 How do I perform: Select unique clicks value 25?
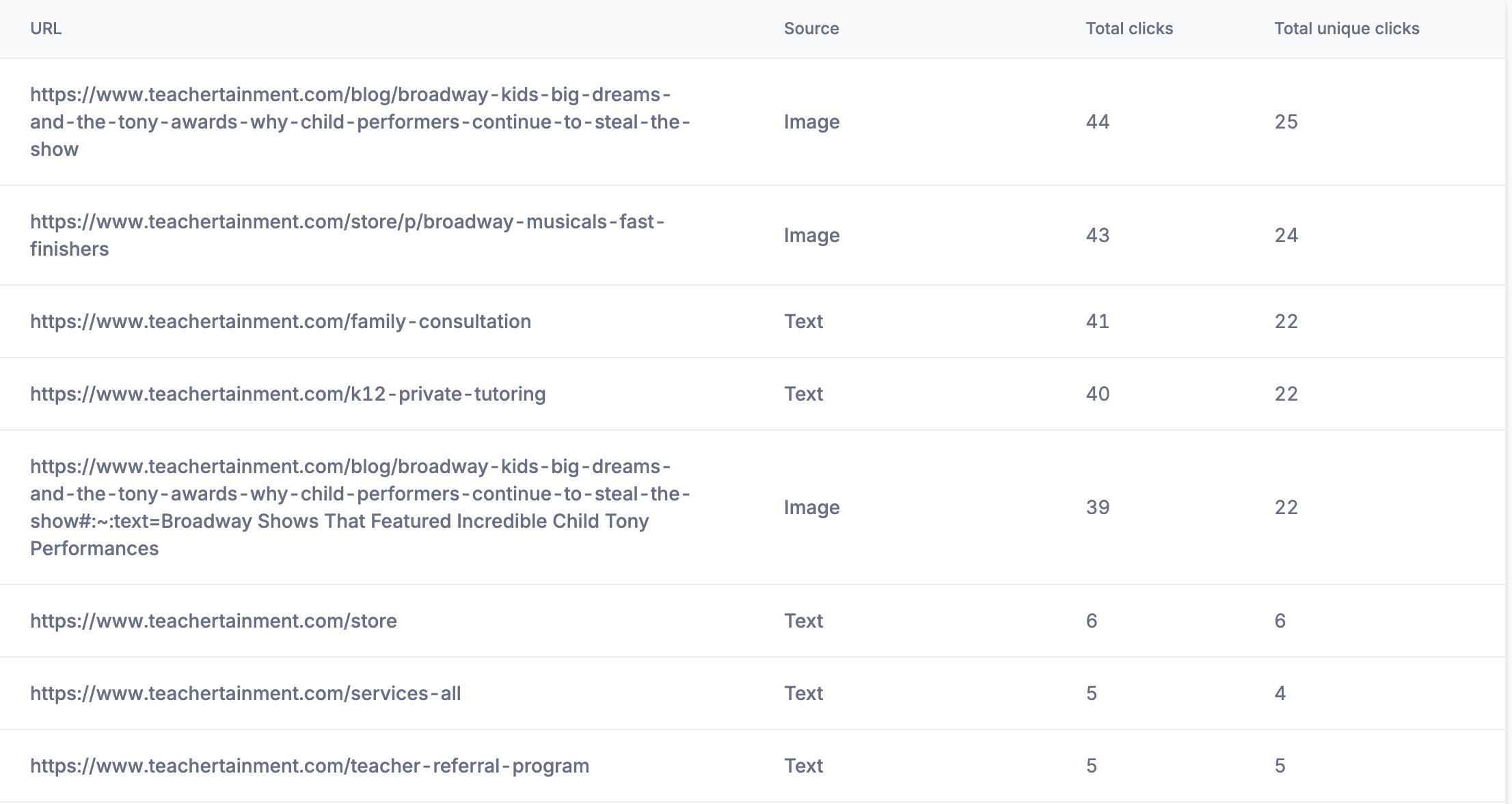coord(1286,122)
